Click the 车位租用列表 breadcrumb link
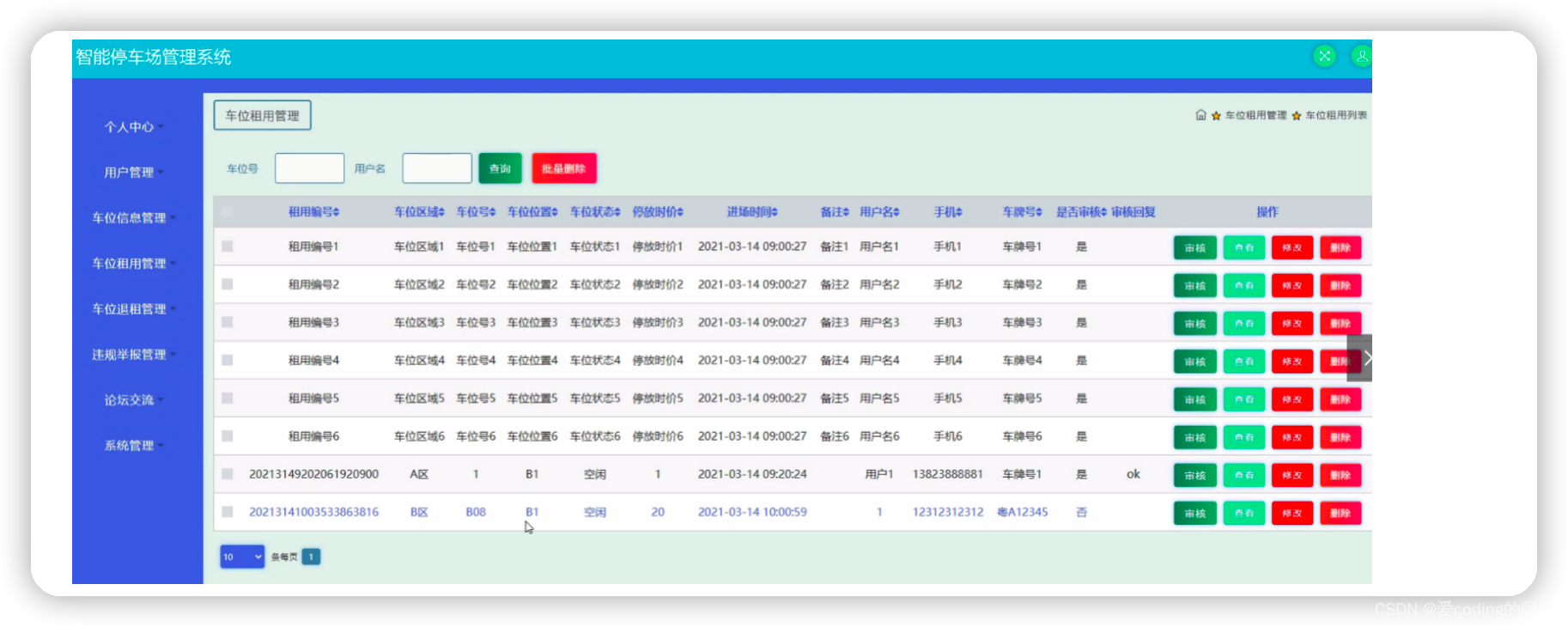The image size is (1568, 627). 1336,115
